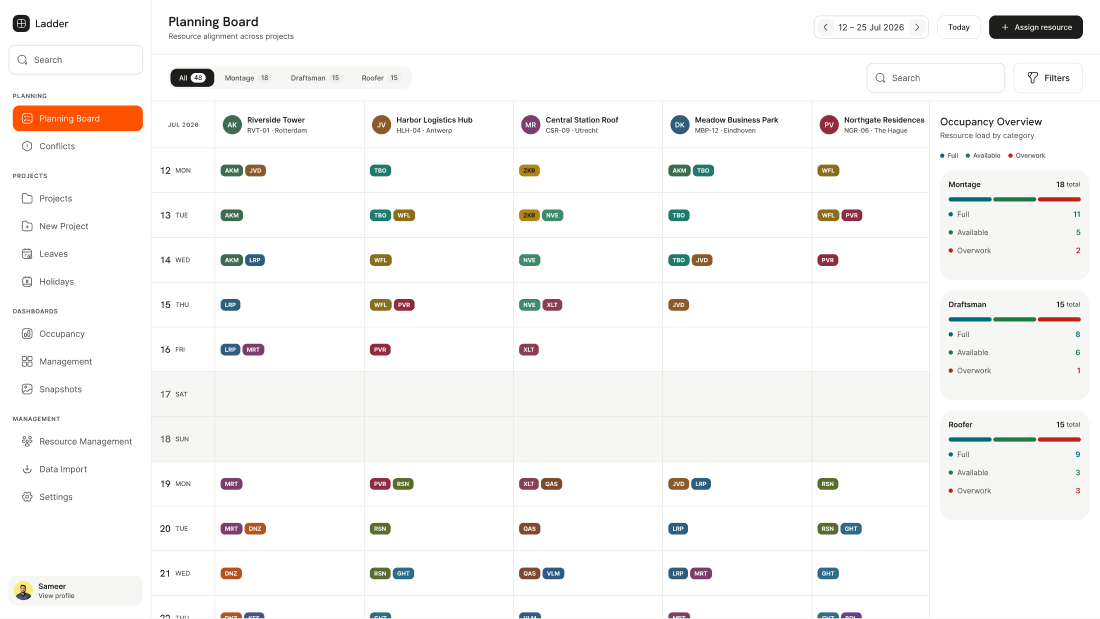The height and width of the screenshot is (619, 1100).
Task: Open the Leaves calendar icon
Action: pyautogui.click(x=27, y=254)
